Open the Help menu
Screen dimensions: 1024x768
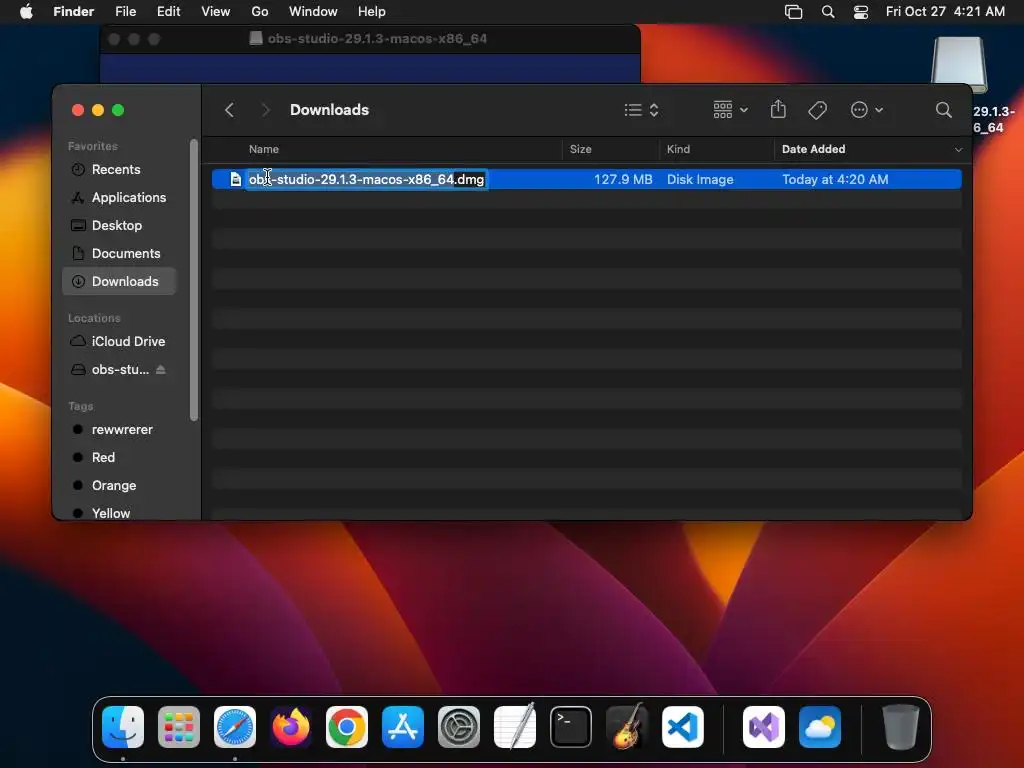pyautogui.click(x=372, y=12)
